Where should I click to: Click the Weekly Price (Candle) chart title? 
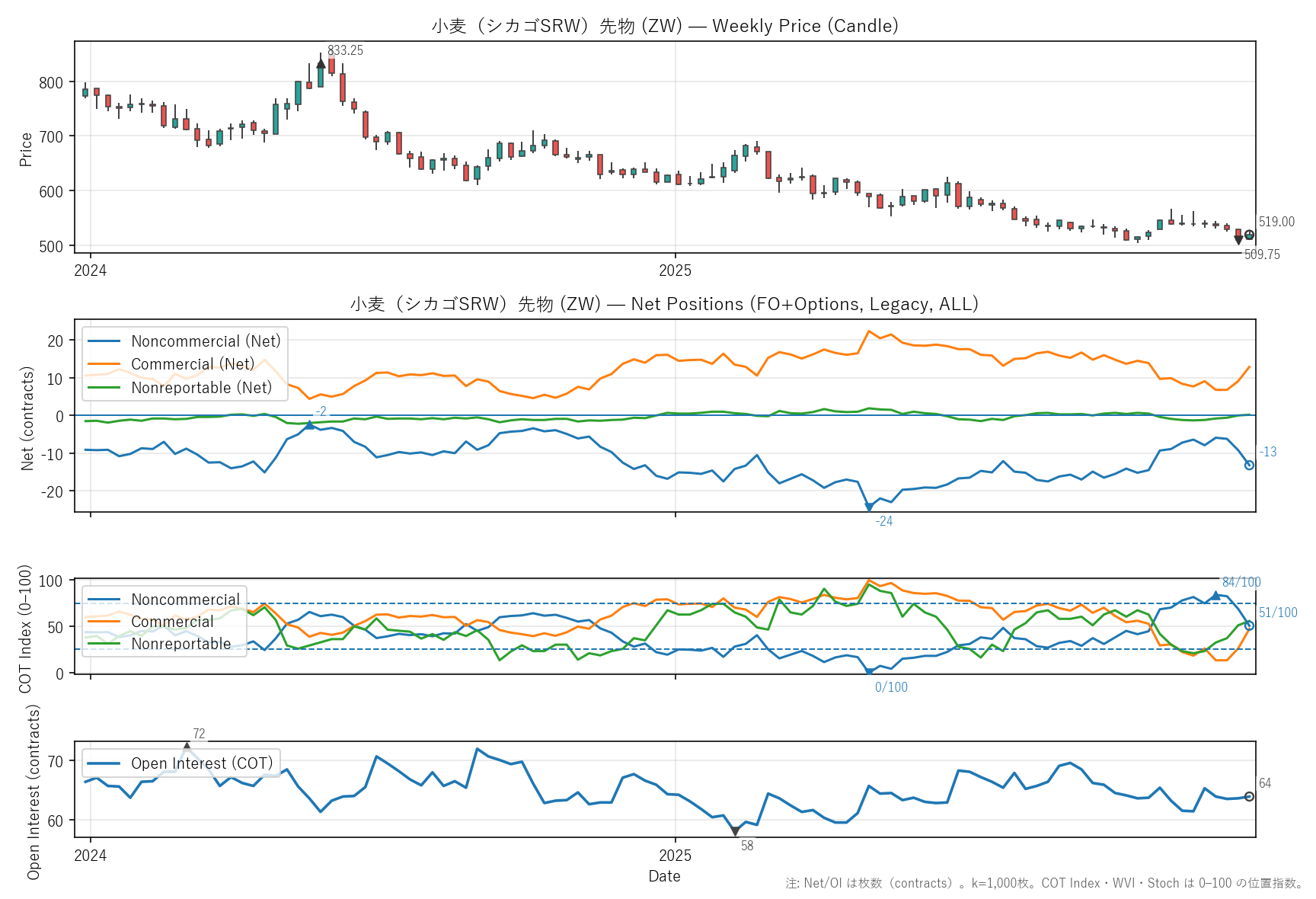click(x=664, y=26)
